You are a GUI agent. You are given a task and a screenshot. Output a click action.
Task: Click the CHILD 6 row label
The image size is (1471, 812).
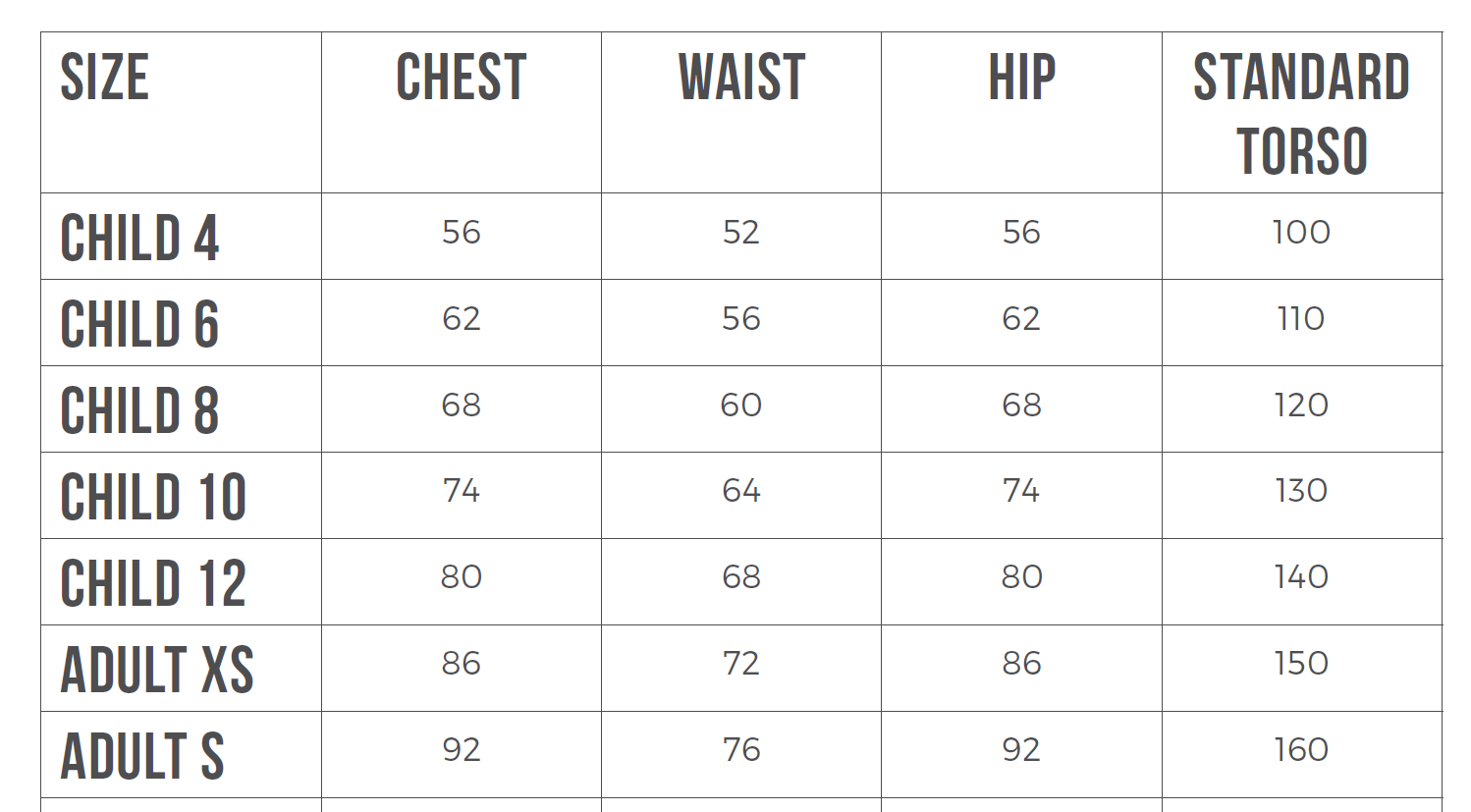[x=139, y=325]
